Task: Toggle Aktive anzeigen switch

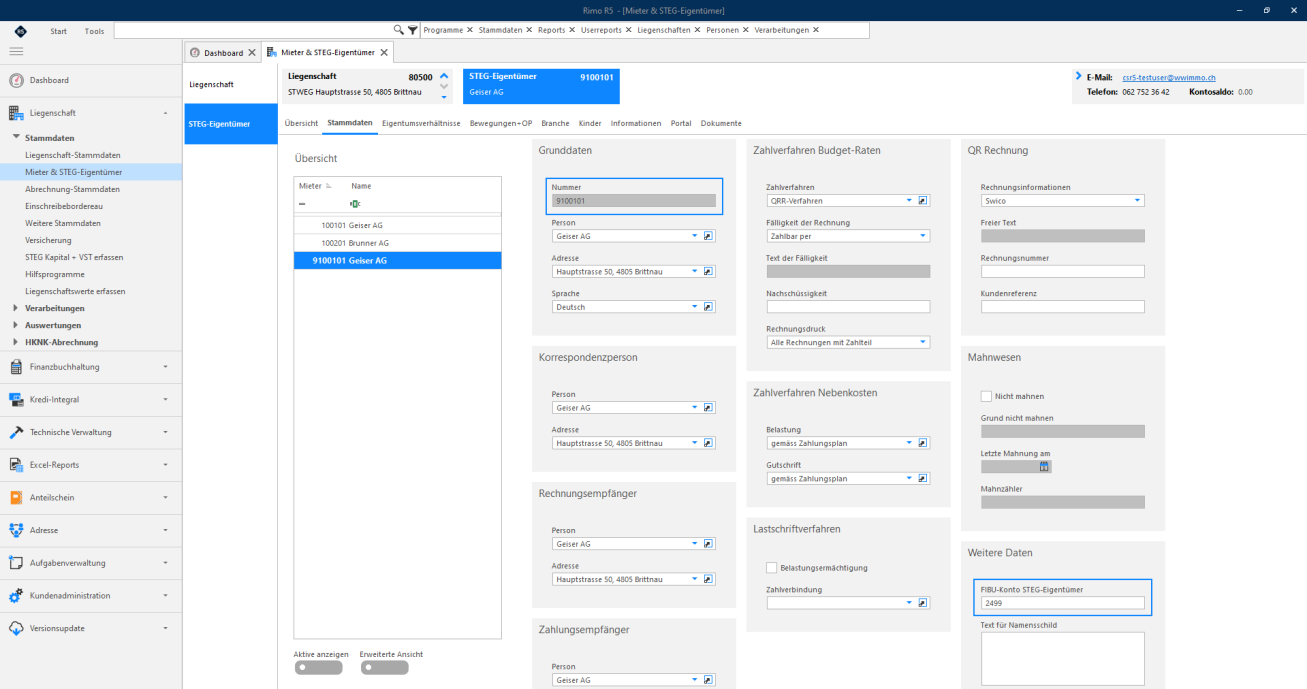Action: click(x=318, y=667)
